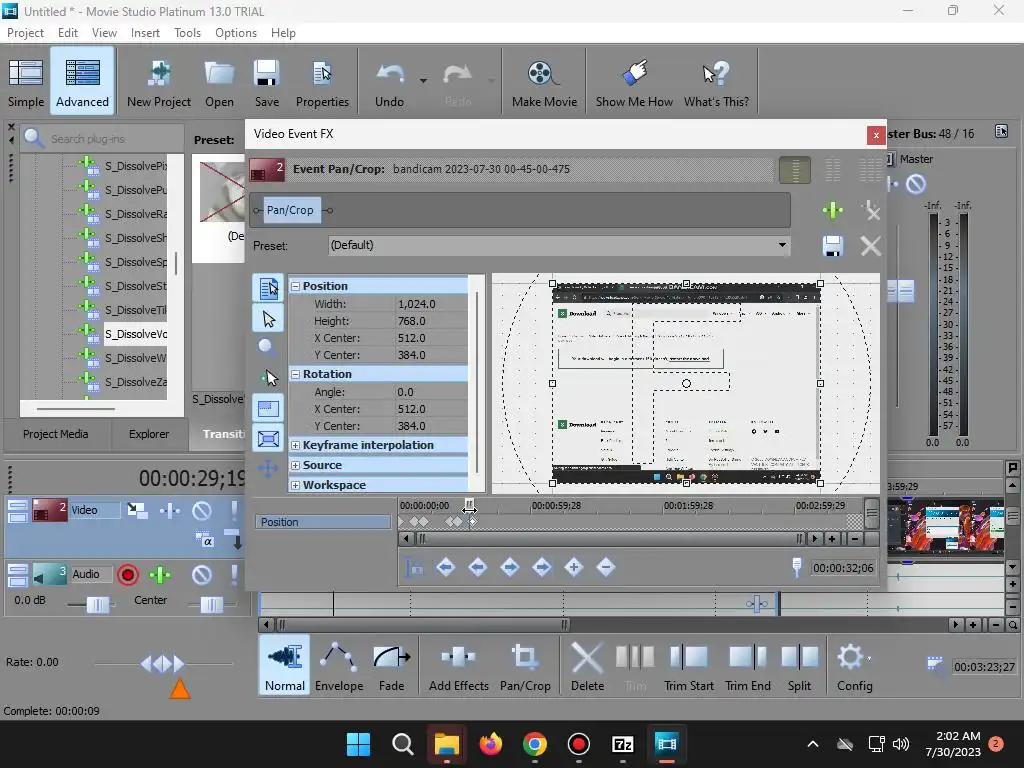Open the Undo history dropdown arrow
This screenshot has height=768, width=1024.
[423, 81]
